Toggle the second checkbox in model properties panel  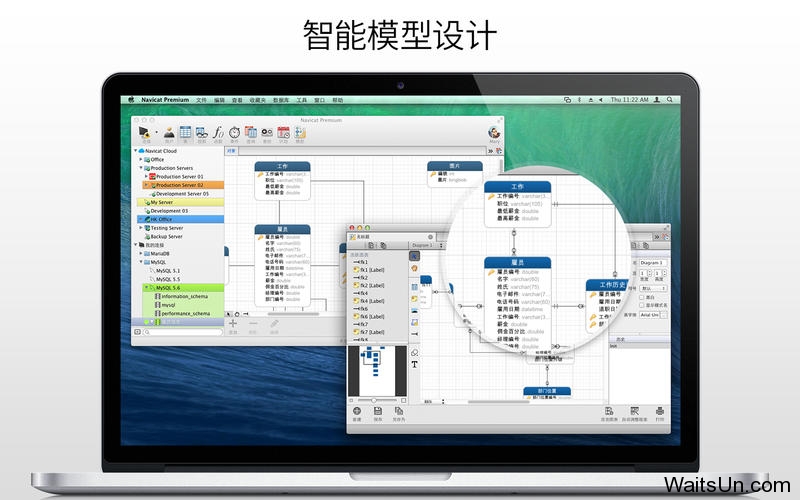(x=642, y=305)
